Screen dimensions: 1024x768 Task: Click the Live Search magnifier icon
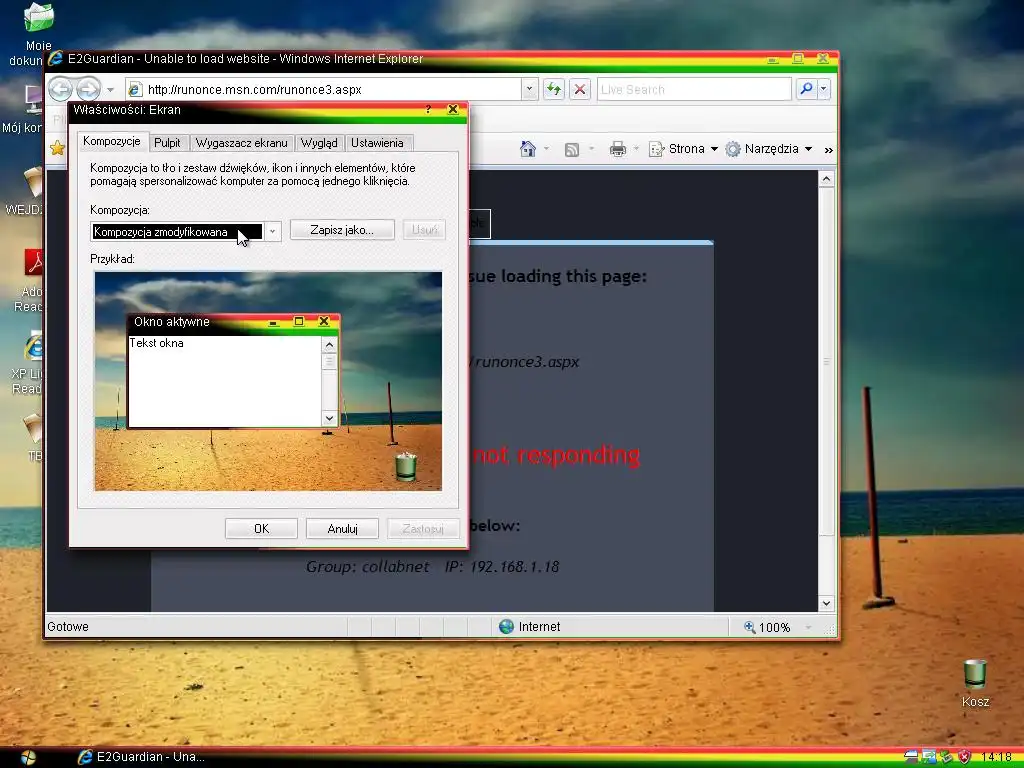(x=807, y=89)
